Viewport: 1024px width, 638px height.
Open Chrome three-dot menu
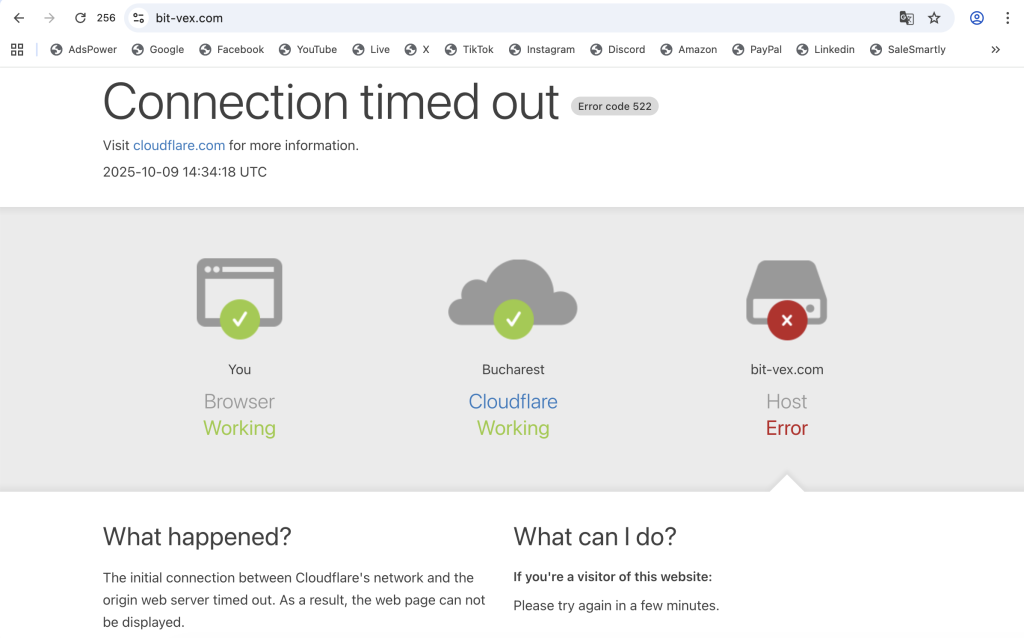[x=1007, y=18]
